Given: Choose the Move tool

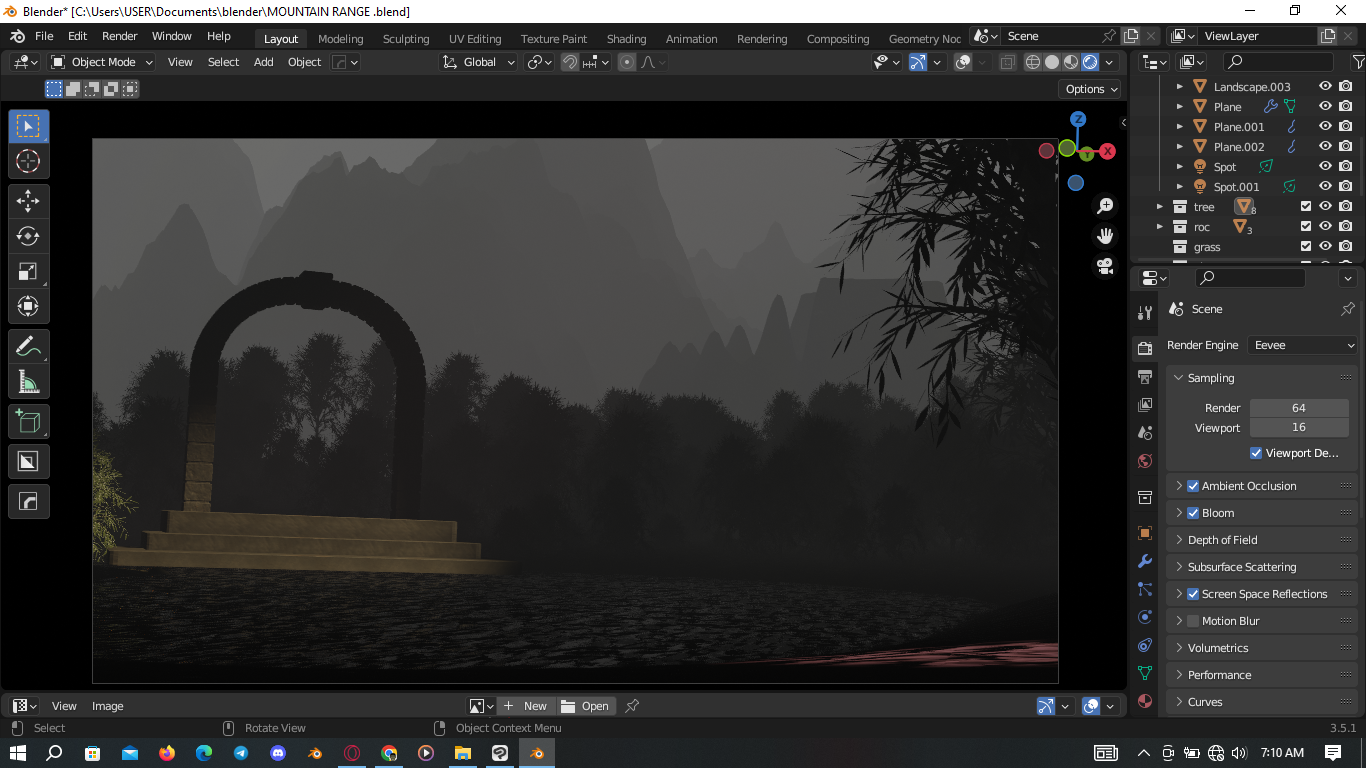Looking at the screenshot, I should point(28,201).
